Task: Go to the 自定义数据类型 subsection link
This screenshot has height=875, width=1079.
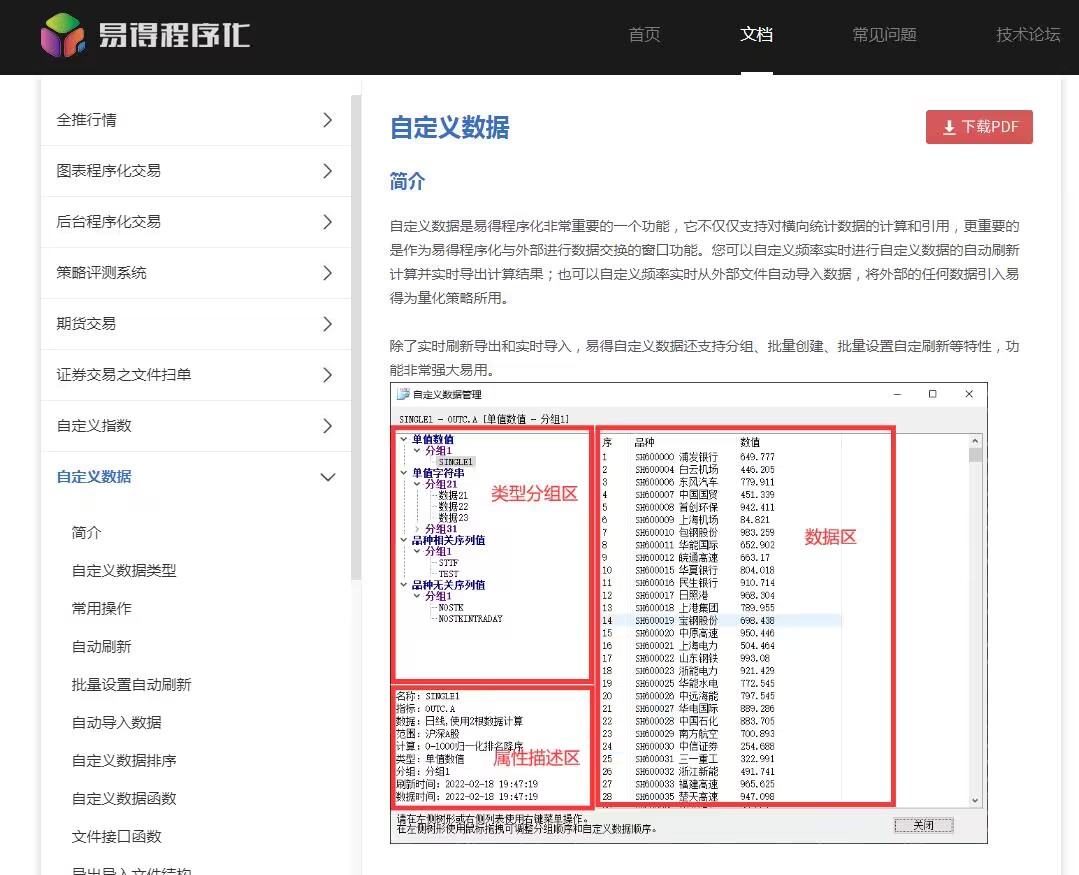Action: click(x=124, y=570)
